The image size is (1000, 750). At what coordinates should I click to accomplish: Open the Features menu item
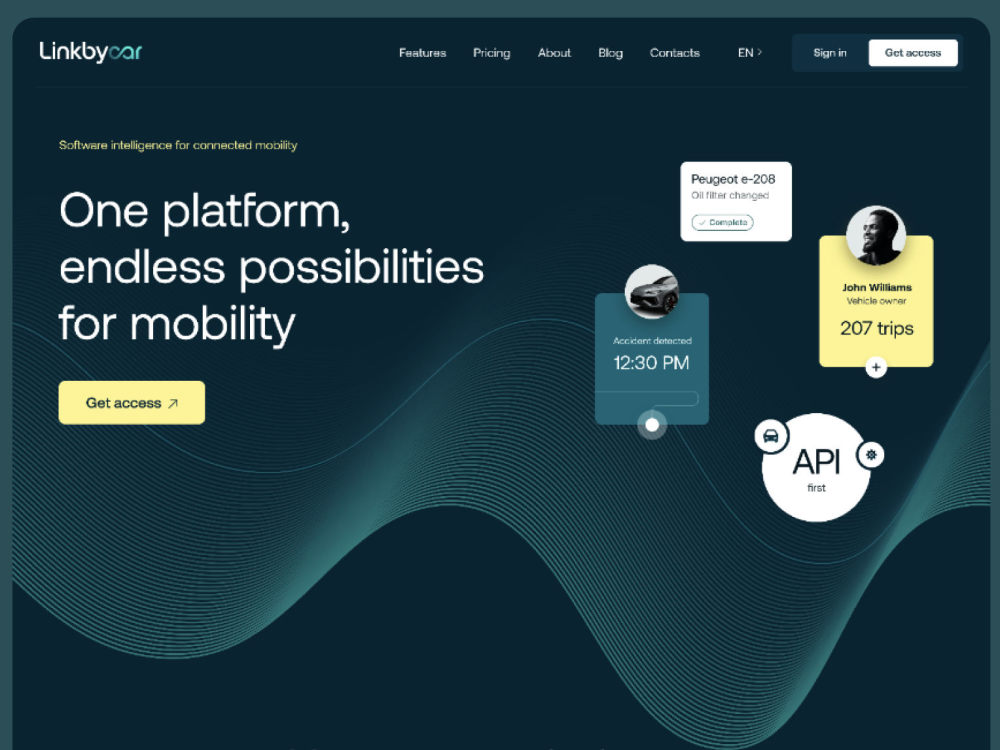point(422,53)
